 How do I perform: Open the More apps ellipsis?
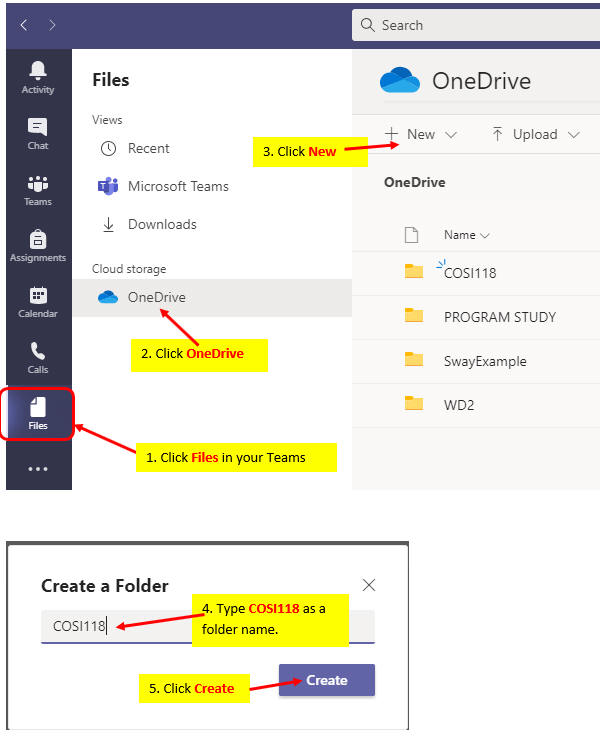point(38,469)
